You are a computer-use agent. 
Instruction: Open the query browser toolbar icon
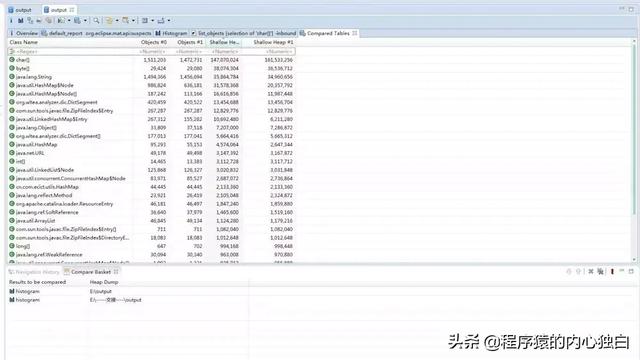point(77,20)
